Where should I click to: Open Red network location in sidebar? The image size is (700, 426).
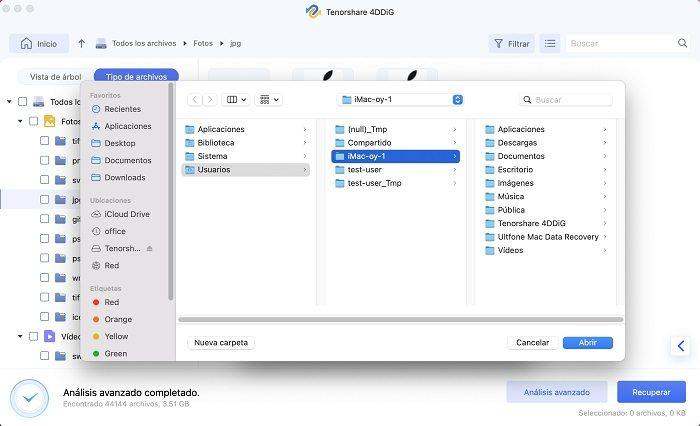click(x=106, y=265)
